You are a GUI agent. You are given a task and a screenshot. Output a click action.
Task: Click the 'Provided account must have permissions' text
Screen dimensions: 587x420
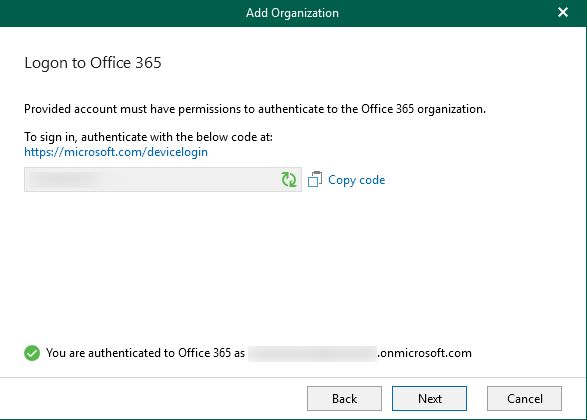pyautogui.click(x=255, y=109)
